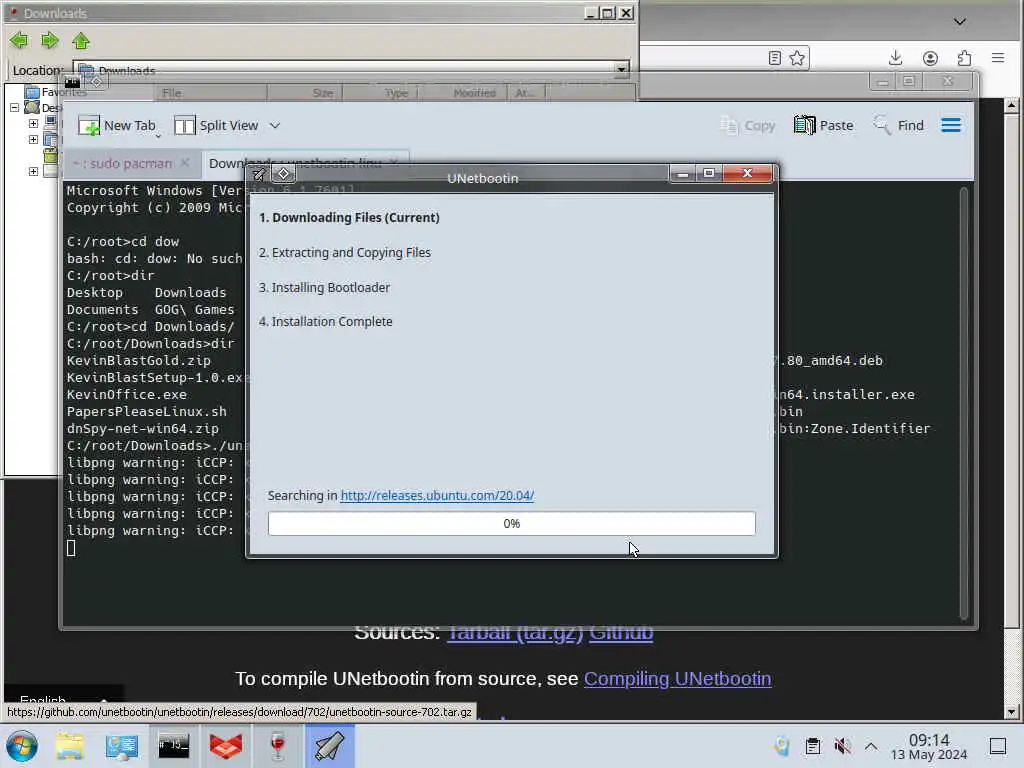Click the terminal window titlebar diamond icon
This screenshot has height=768, width=1024.
click(x=96, y=81)
